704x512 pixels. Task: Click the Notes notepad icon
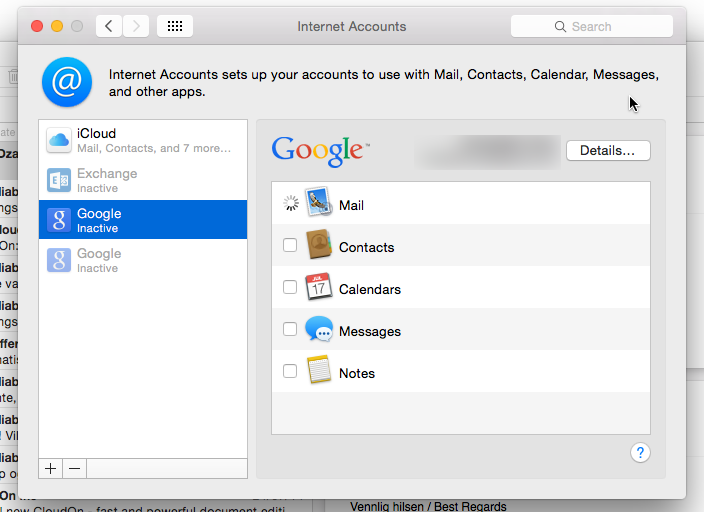pyautogui.click(x=319, y=370)
